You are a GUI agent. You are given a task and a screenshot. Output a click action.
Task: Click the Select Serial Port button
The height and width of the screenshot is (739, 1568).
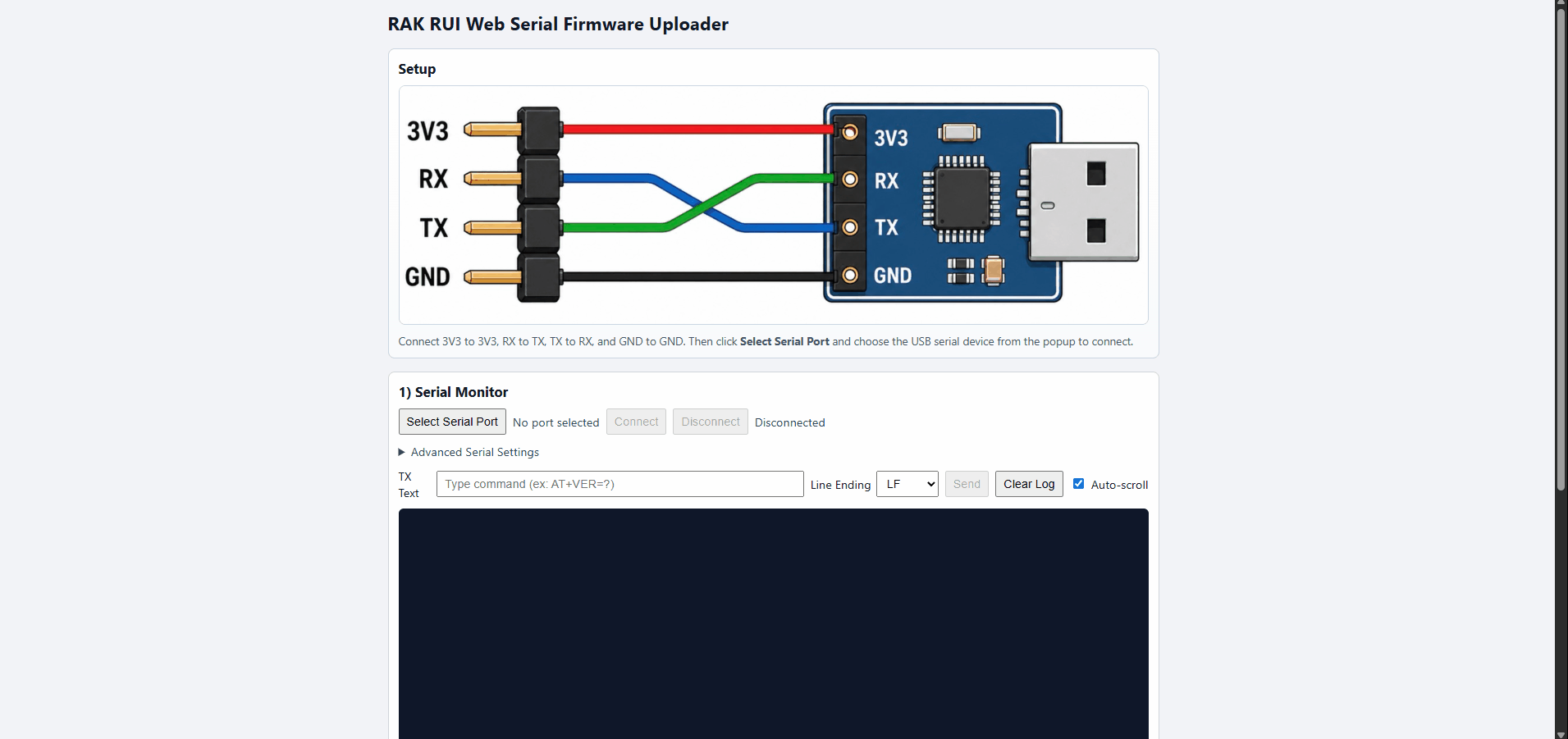[452, 422]
